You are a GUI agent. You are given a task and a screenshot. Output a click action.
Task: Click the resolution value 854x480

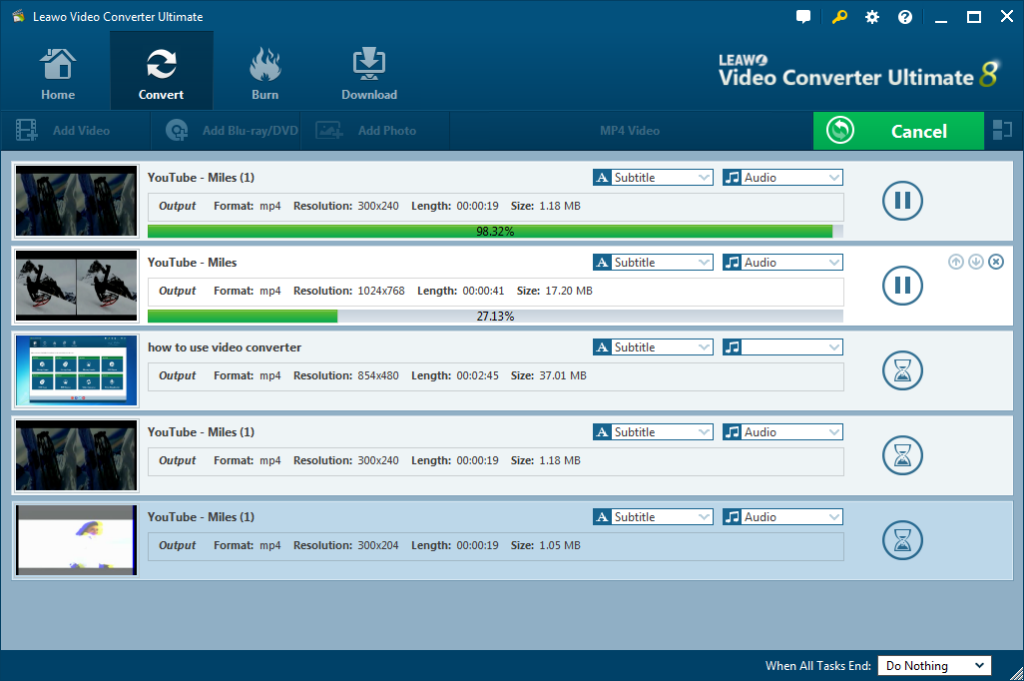point(378,375)
